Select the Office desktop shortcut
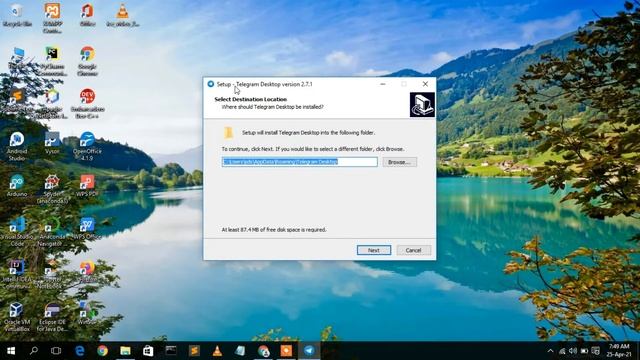This screenshot has height=360, width=640. point(87,15)
